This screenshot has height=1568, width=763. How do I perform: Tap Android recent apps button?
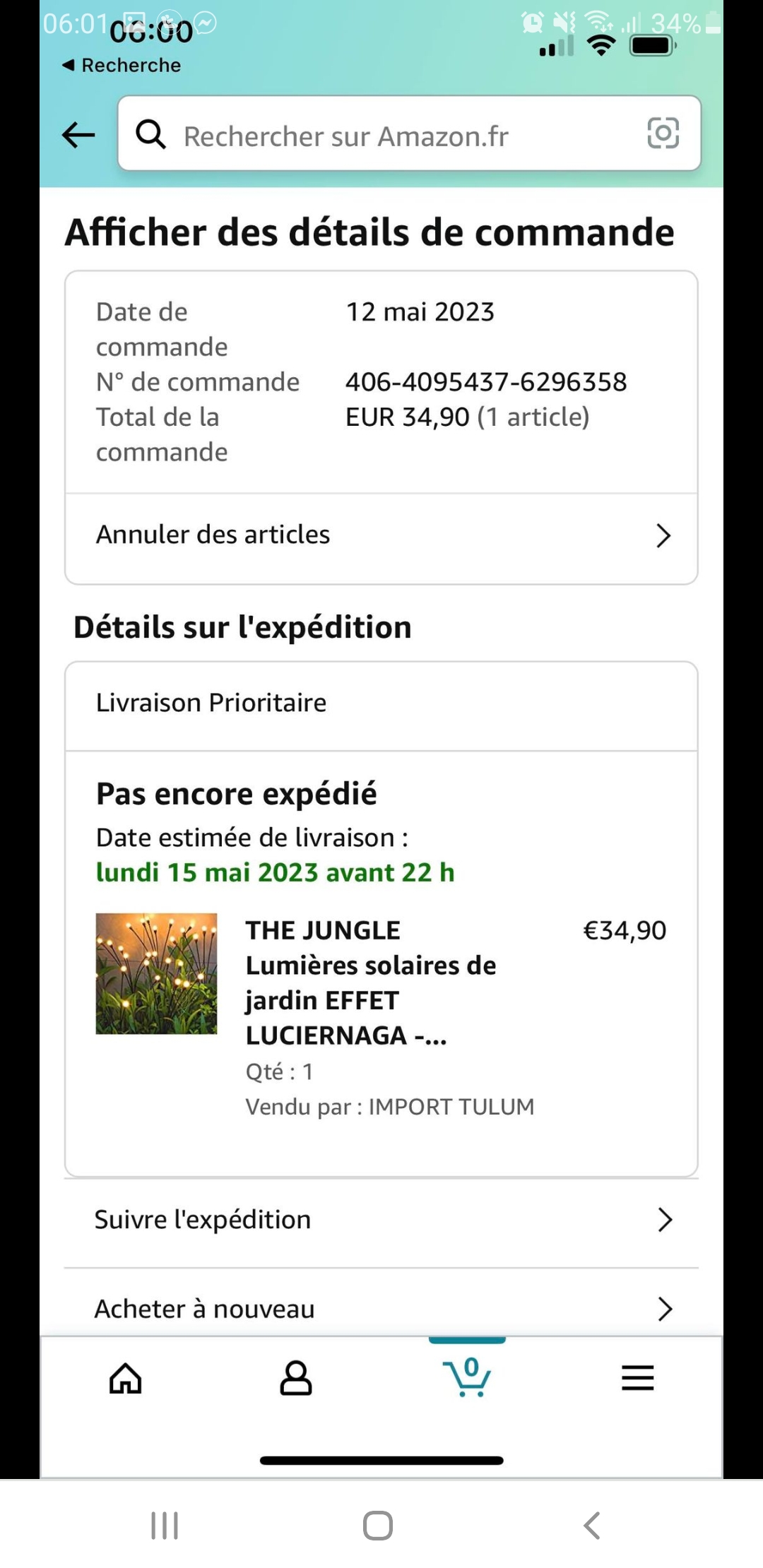(165, 1526)
